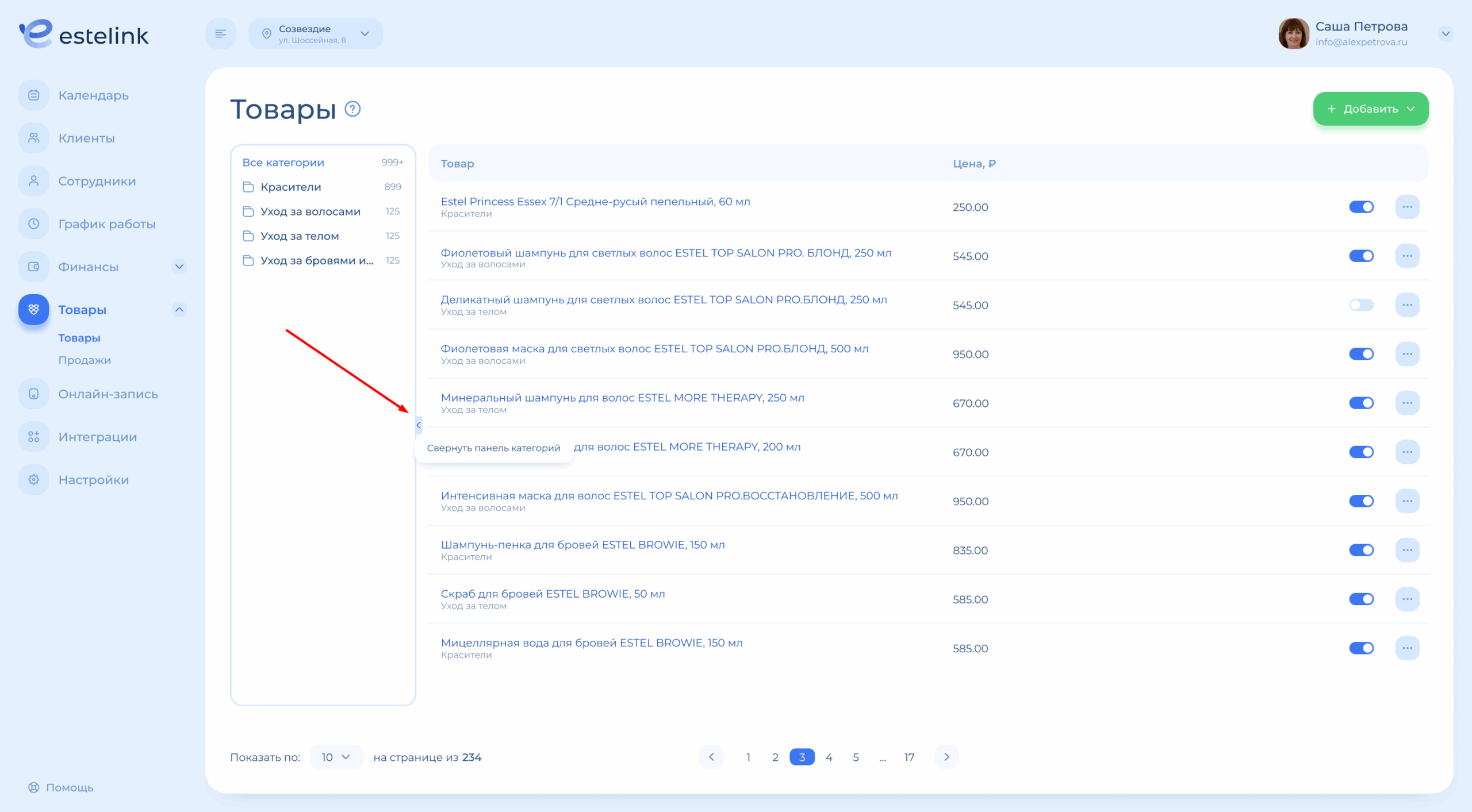Click the Помощь help link
1472x812 pixels.
[x=61, y=787]
